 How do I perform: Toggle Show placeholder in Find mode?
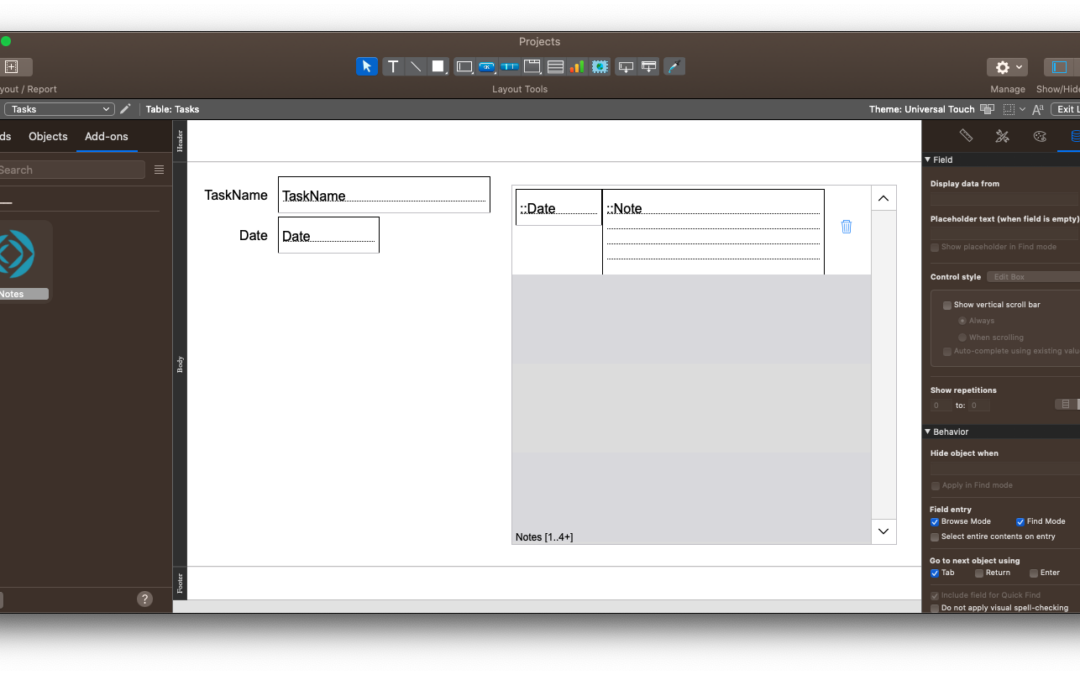click(x=935, y=247)
